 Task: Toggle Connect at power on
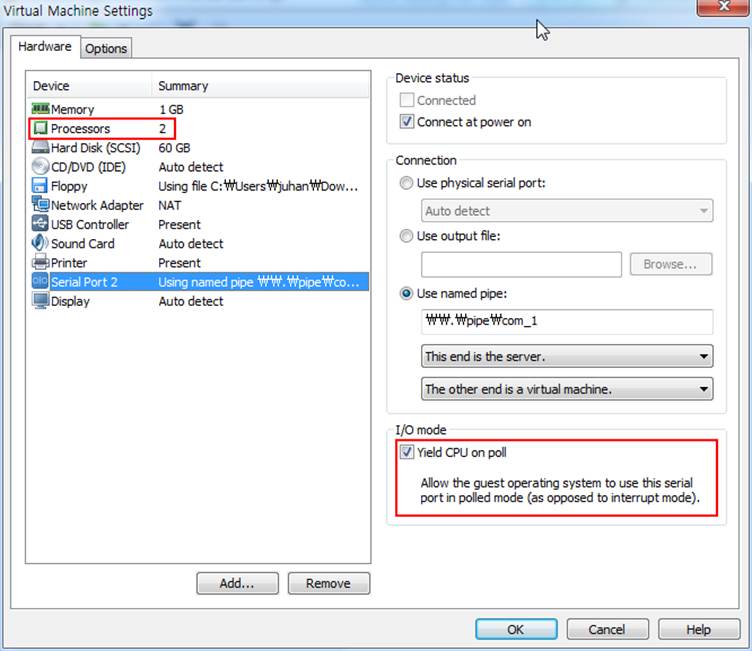[406, 121]
